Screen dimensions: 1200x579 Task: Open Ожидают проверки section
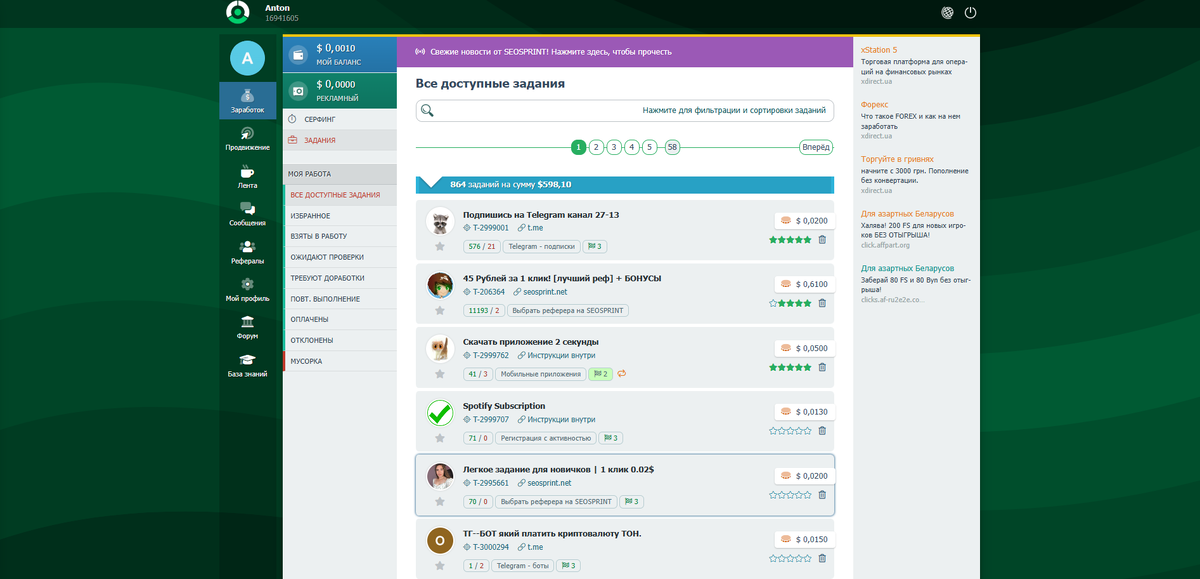click(340, 257)
